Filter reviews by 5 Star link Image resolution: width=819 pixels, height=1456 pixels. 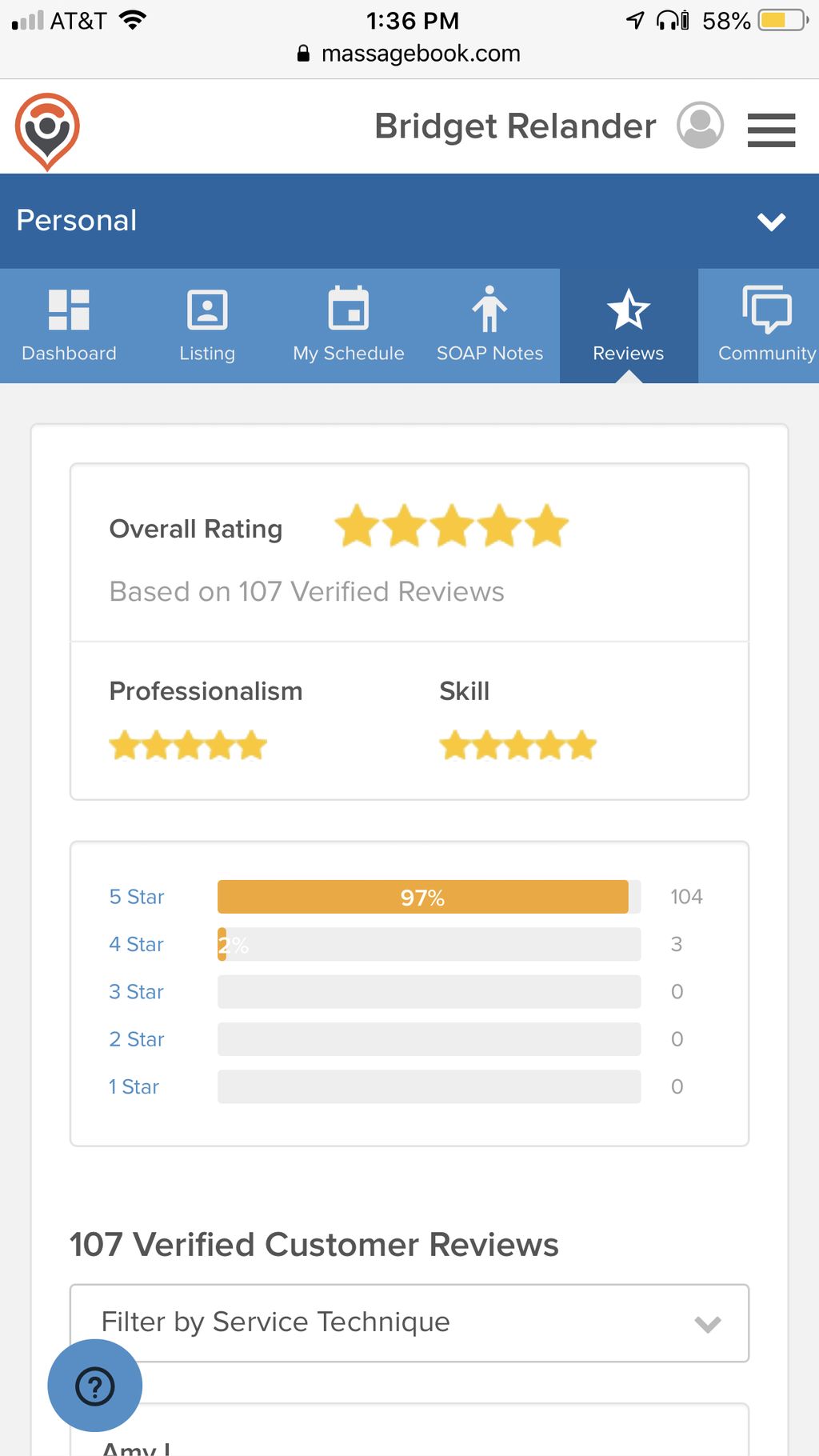(x=136, y=897)
